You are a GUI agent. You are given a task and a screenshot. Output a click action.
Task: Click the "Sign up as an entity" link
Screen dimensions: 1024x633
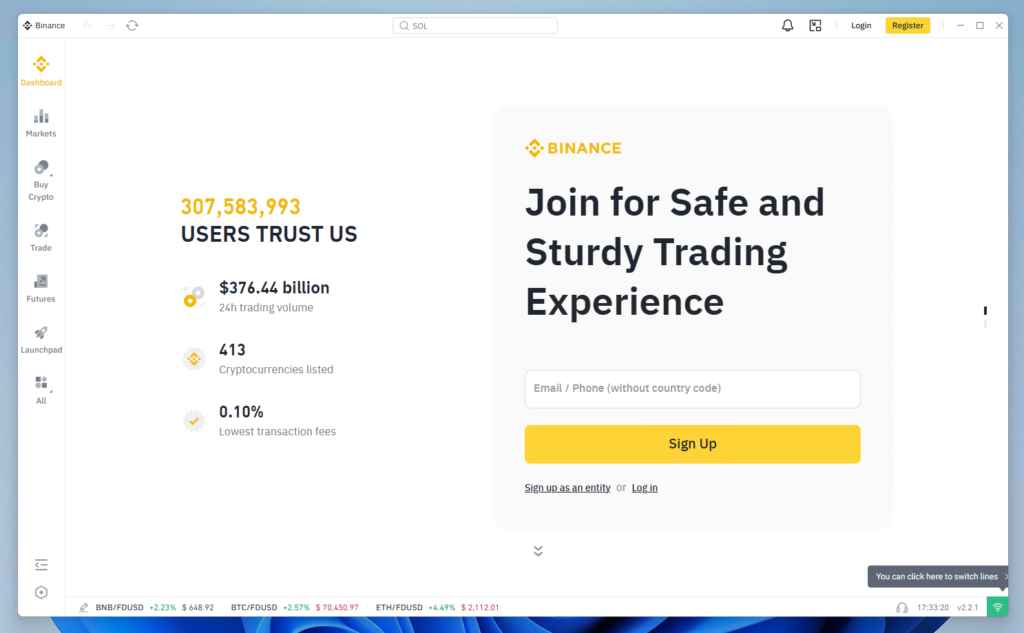coord(567,488)
